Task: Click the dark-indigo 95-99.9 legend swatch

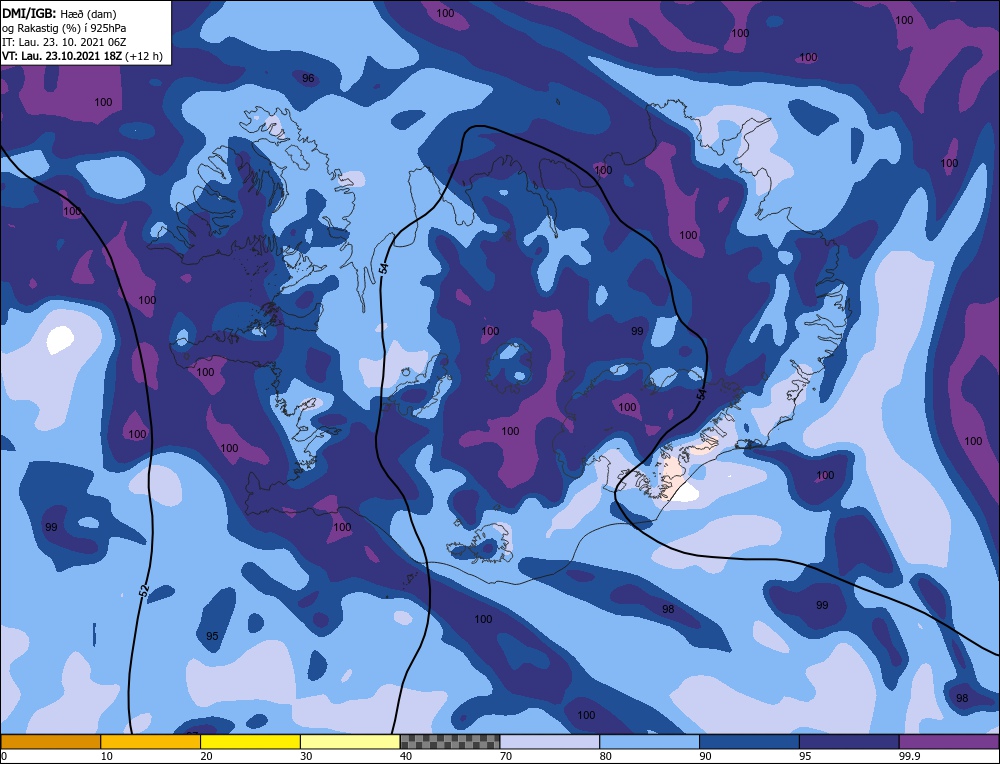Action: [x=849, y=742]
